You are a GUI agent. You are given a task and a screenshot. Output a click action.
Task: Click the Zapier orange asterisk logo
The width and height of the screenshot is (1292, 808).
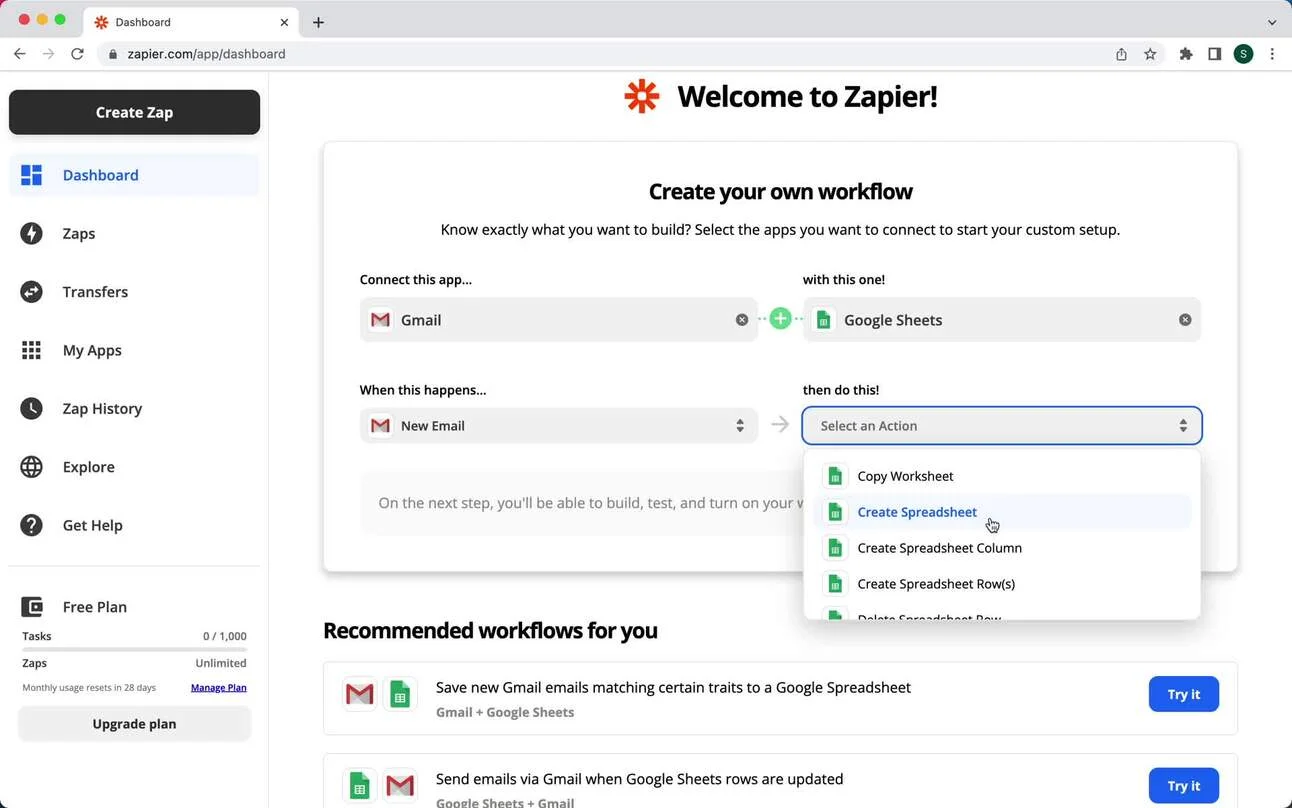(x=642, y=96)
